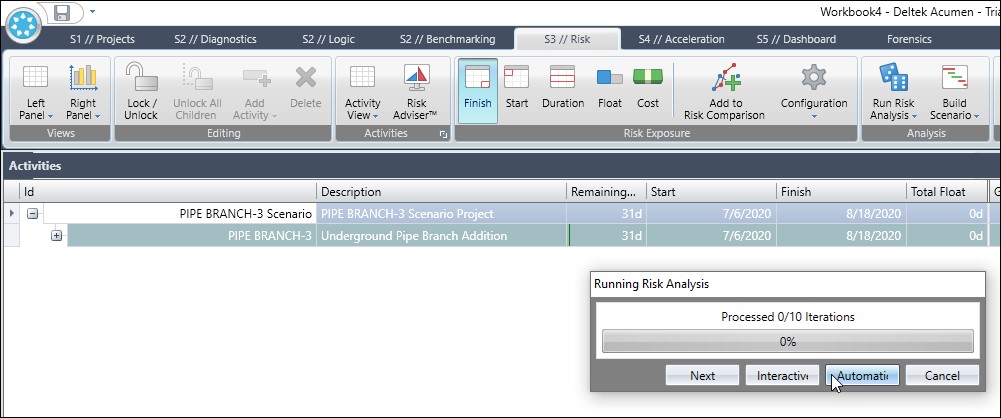This screenshot has height=418, width=1001.
Task: Click Unlock All Children tool
Action: click(x=195, y=92)
